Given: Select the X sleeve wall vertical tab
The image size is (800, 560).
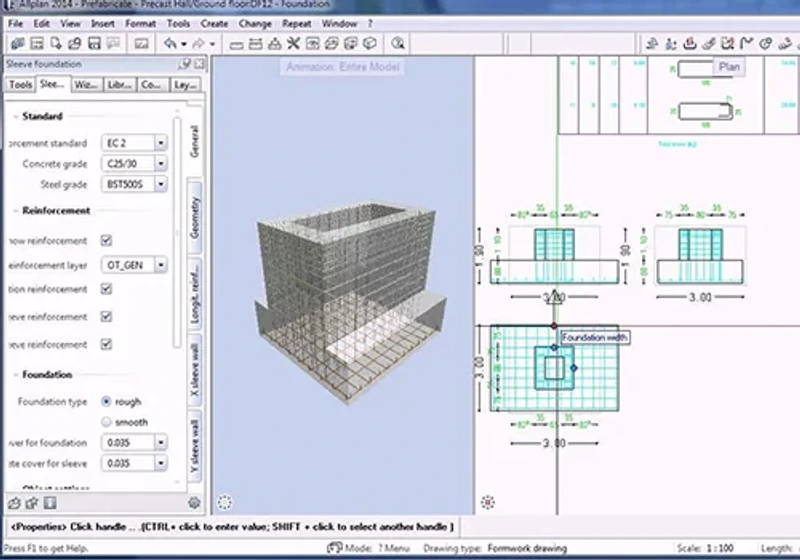Looking at the screenshot, I should (x=194, y=370).
